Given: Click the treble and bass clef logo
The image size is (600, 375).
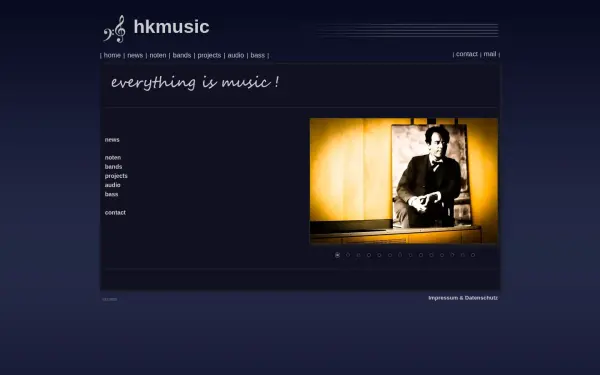Looking at the screenshot, I should pos(114,29).
